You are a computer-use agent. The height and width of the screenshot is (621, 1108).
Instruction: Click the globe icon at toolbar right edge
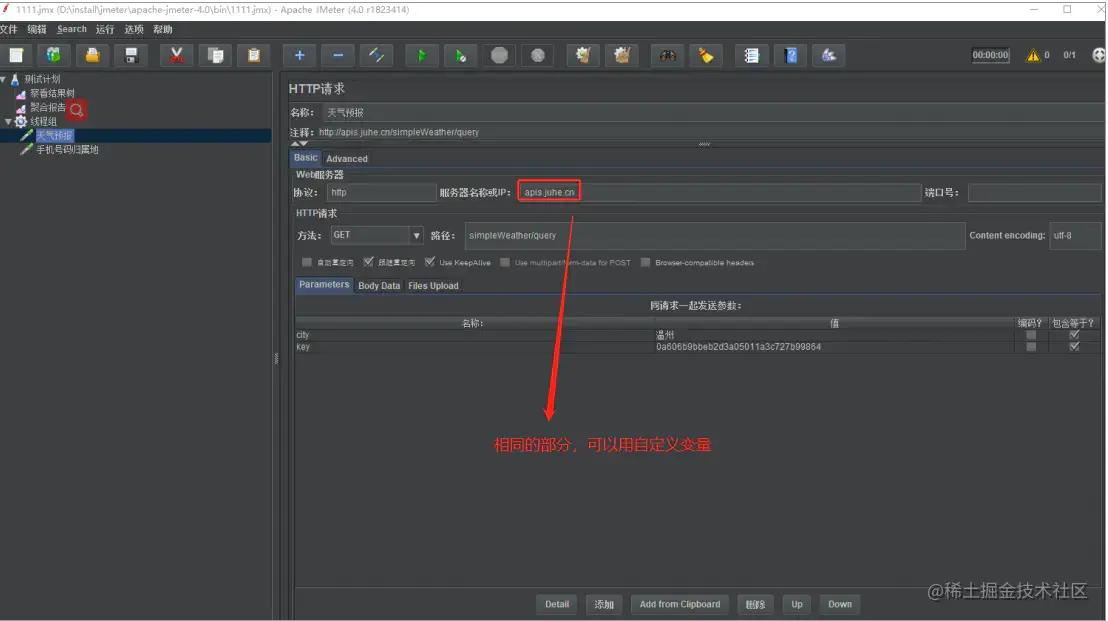[1099, 55]
